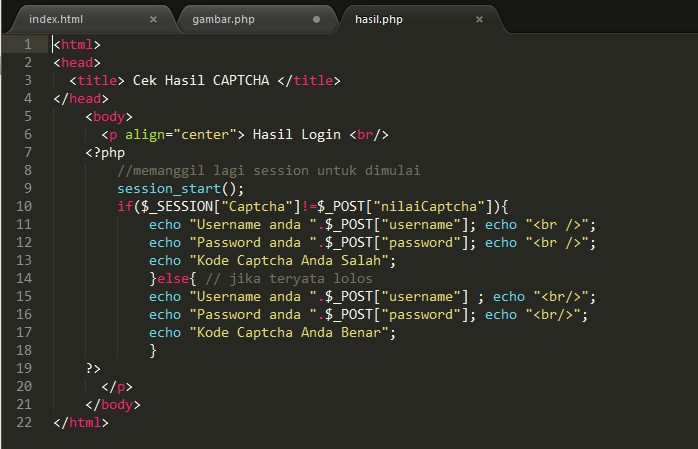Viewport: 698px width, 449px height.
Task: Click the '<head>' tag on line 2
Action: 77,62
